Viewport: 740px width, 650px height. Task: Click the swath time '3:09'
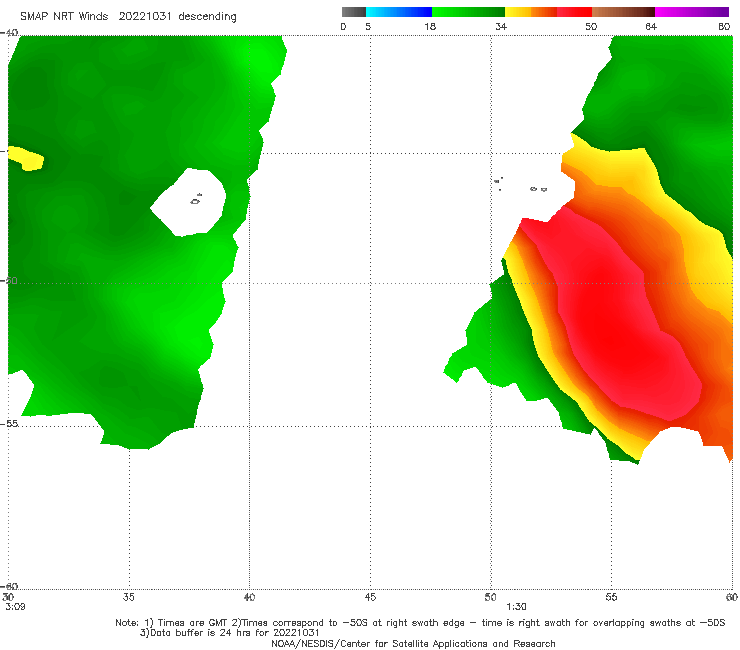pos(15,607)
